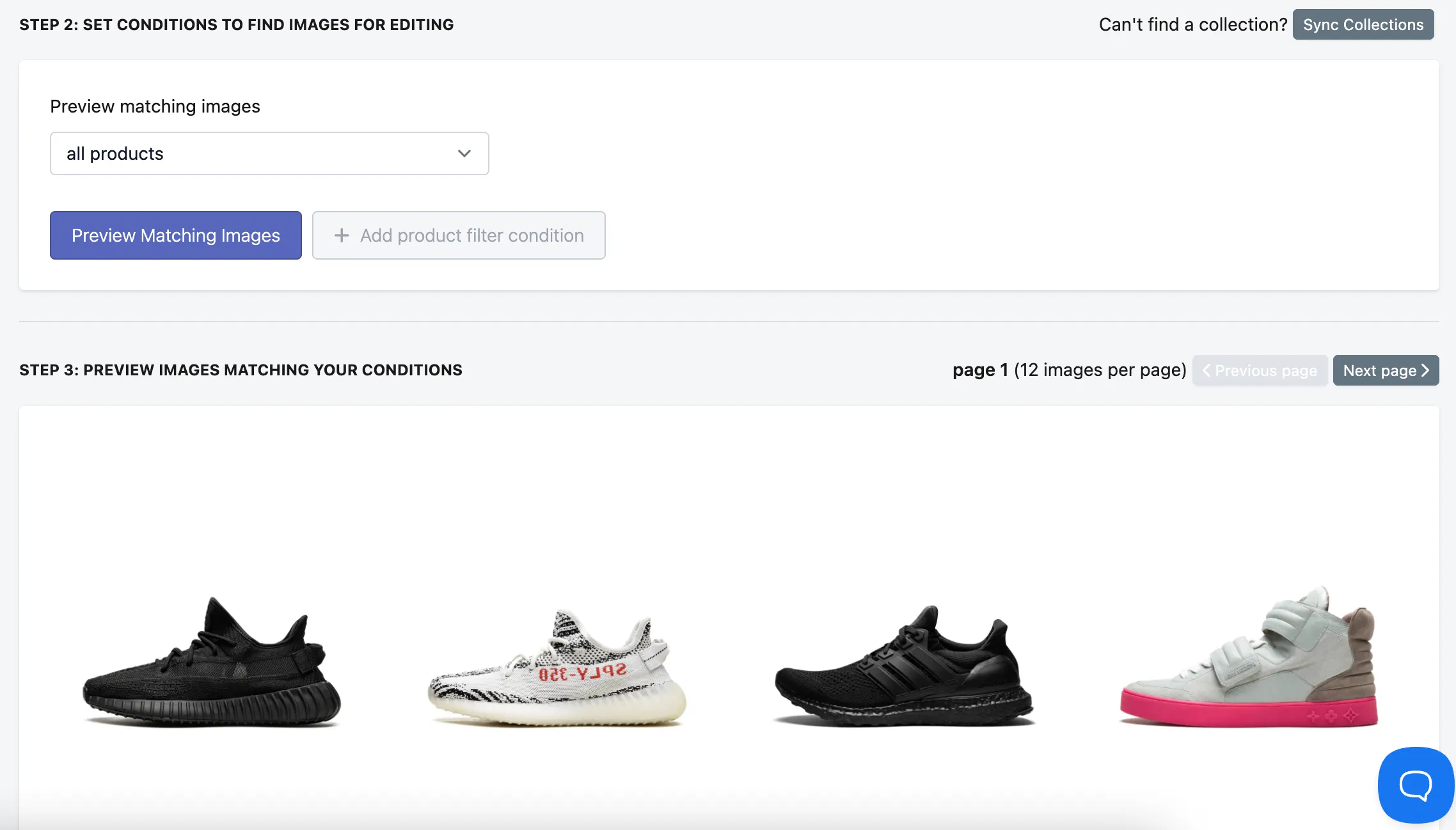The width and height of the screenshot is (1456, 830).
Task: Click the Sync Collections button
Action: (x=1363, y=24)
